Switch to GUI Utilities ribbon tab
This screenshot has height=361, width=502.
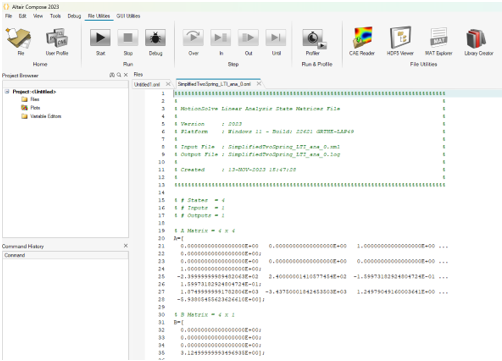[128, 16]
